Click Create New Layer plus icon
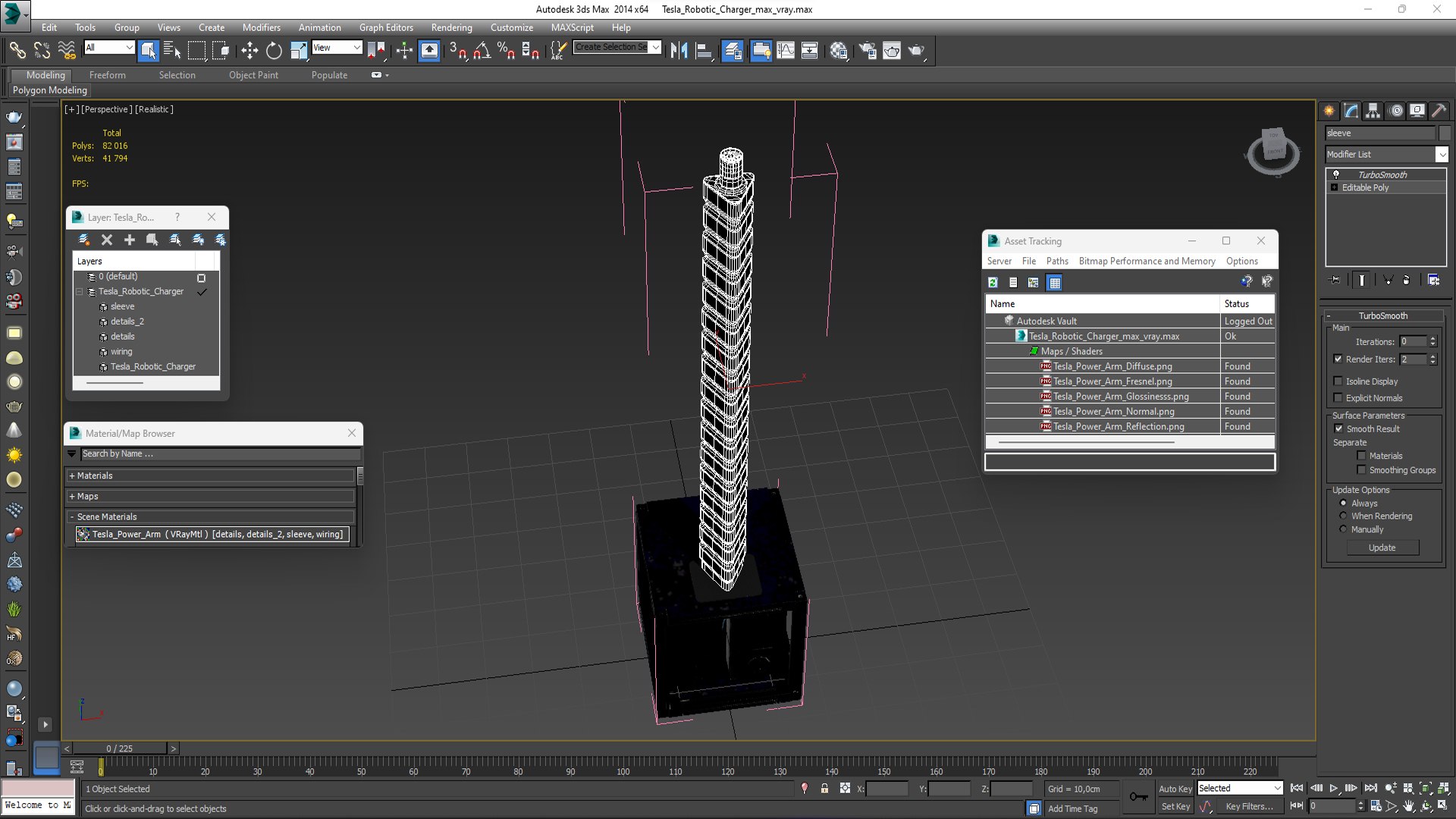Viewport: 1456px width, 819px height. point(129,240)
